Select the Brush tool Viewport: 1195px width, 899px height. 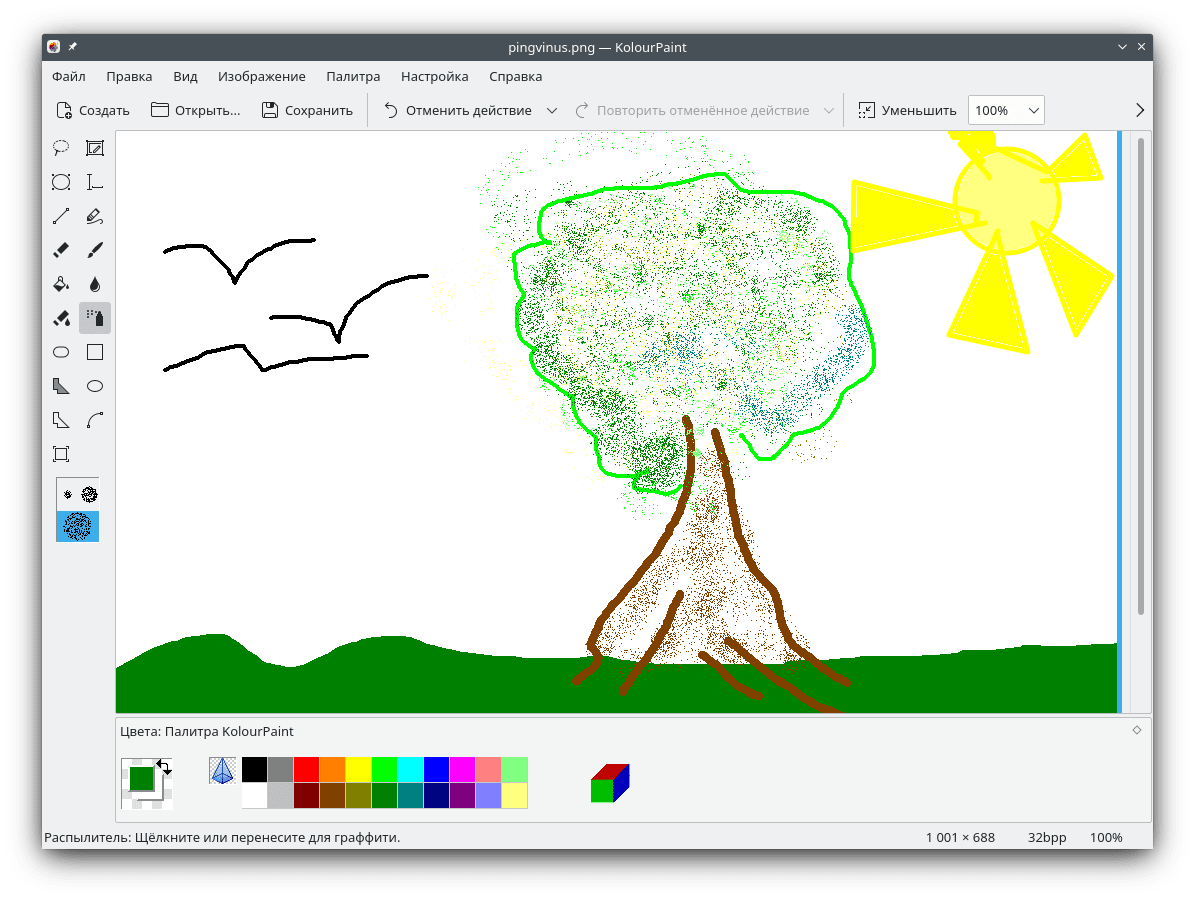95,250
